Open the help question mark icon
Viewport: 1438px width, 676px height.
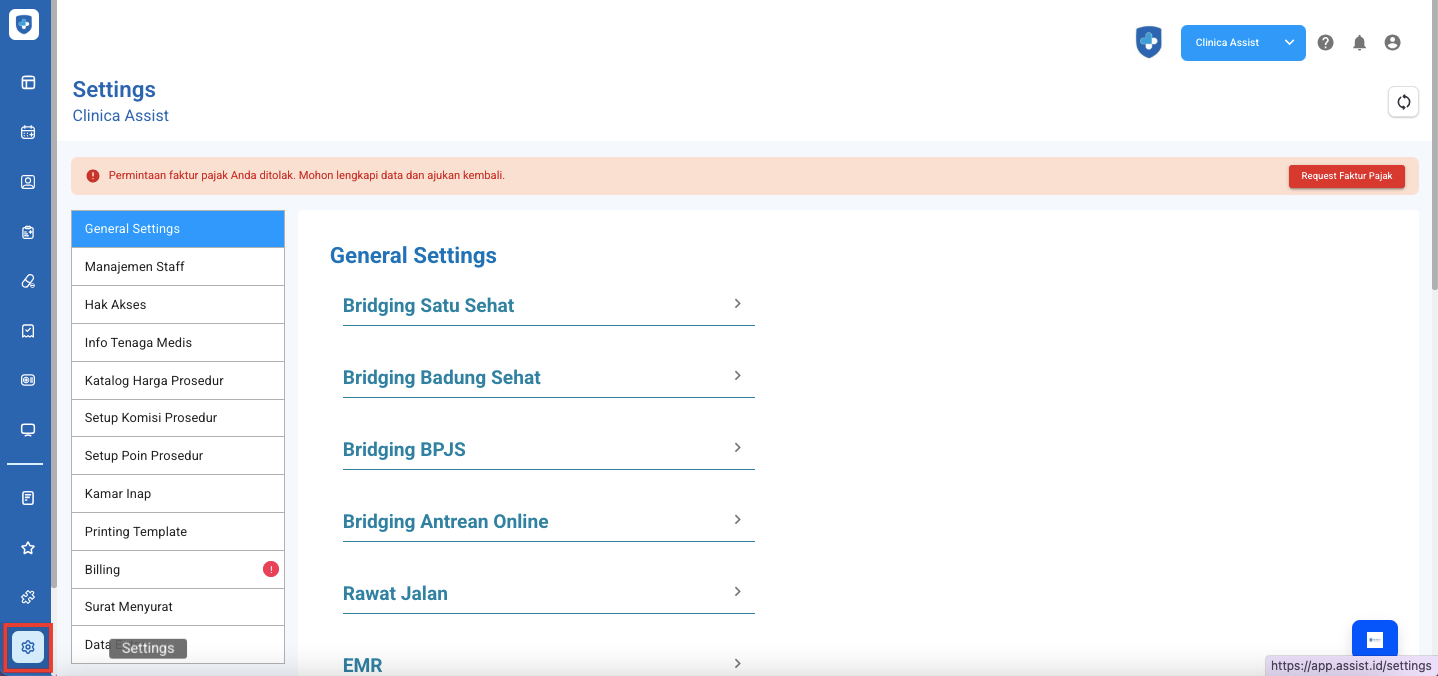pos(1325,43)
